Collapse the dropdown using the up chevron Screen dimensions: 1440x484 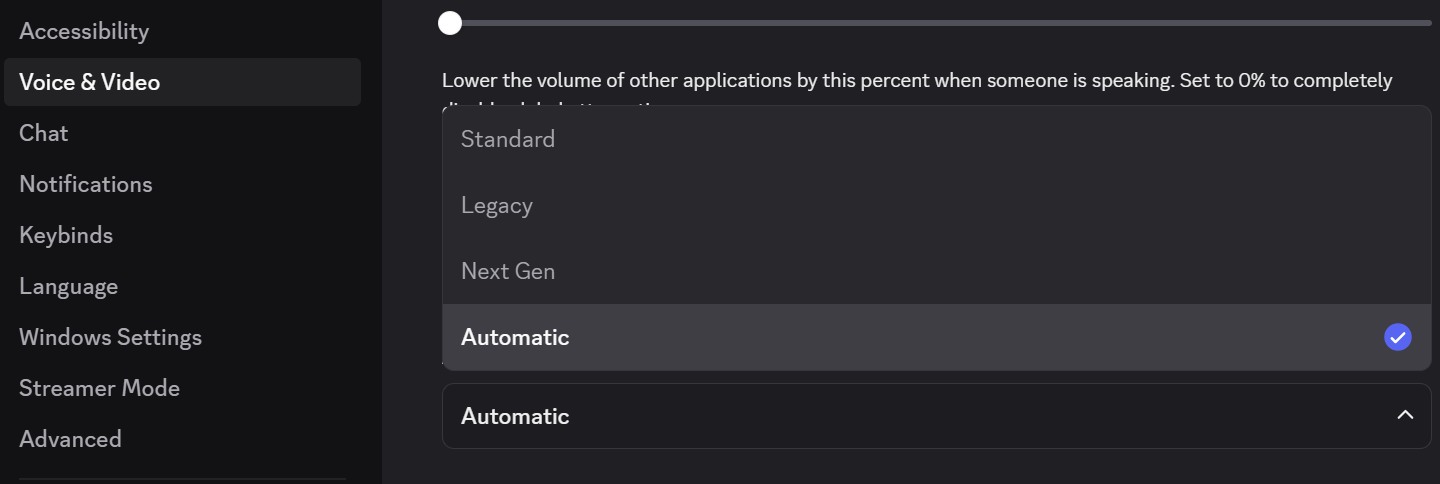coord(1405,415)
